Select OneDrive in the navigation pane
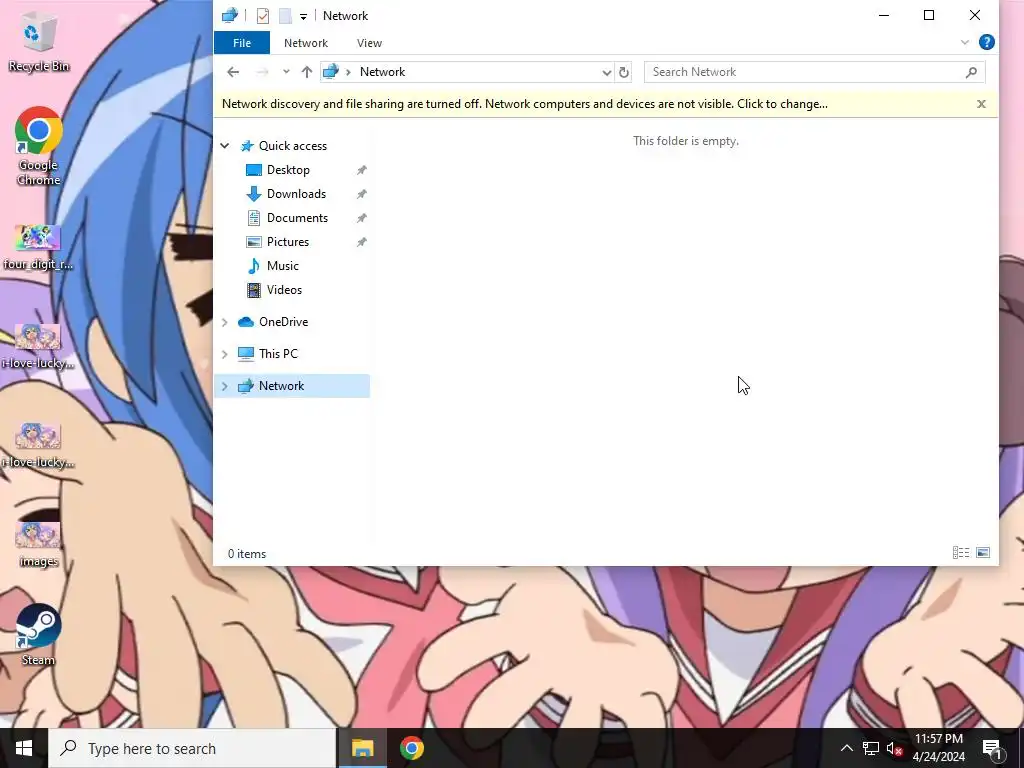Screen dimensions: 1024x768 point(283,322)
